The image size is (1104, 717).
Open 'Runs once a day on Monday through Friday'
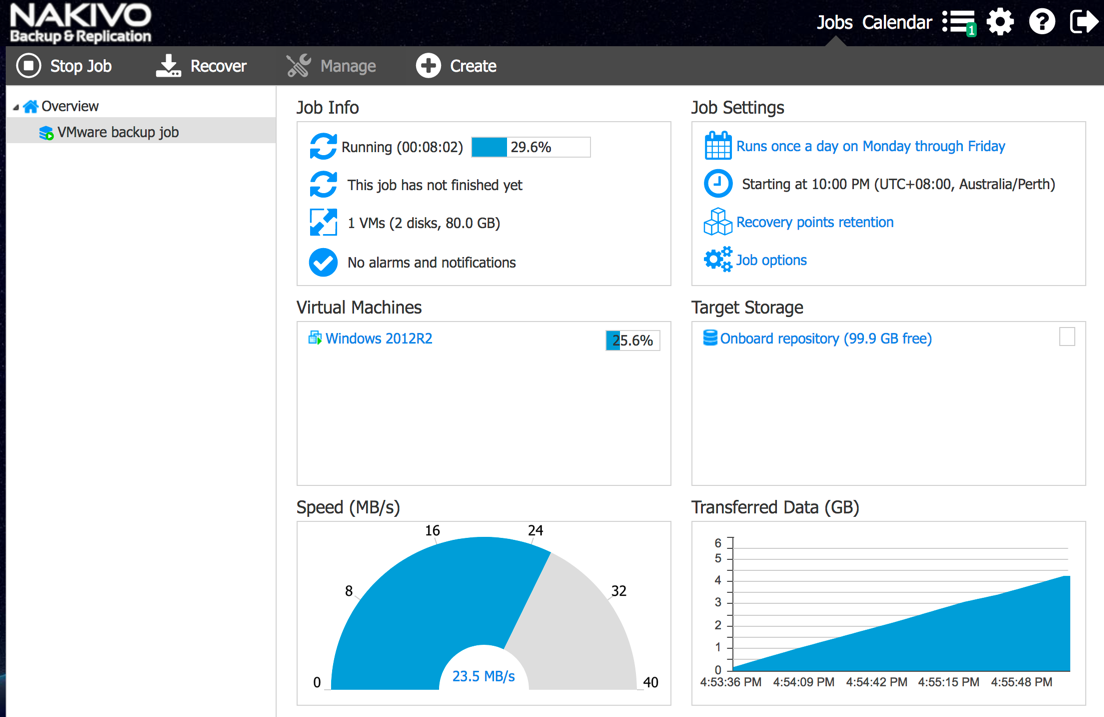(x=871, y=146)
